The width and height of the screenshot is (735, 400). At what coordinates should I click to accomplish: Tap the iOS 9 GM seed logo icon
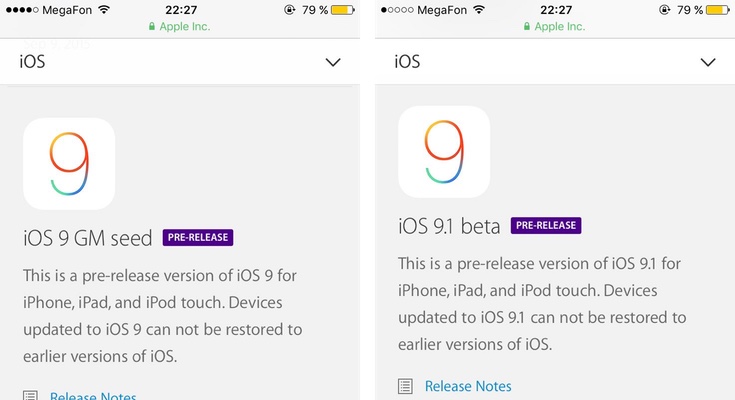[69, 163]
